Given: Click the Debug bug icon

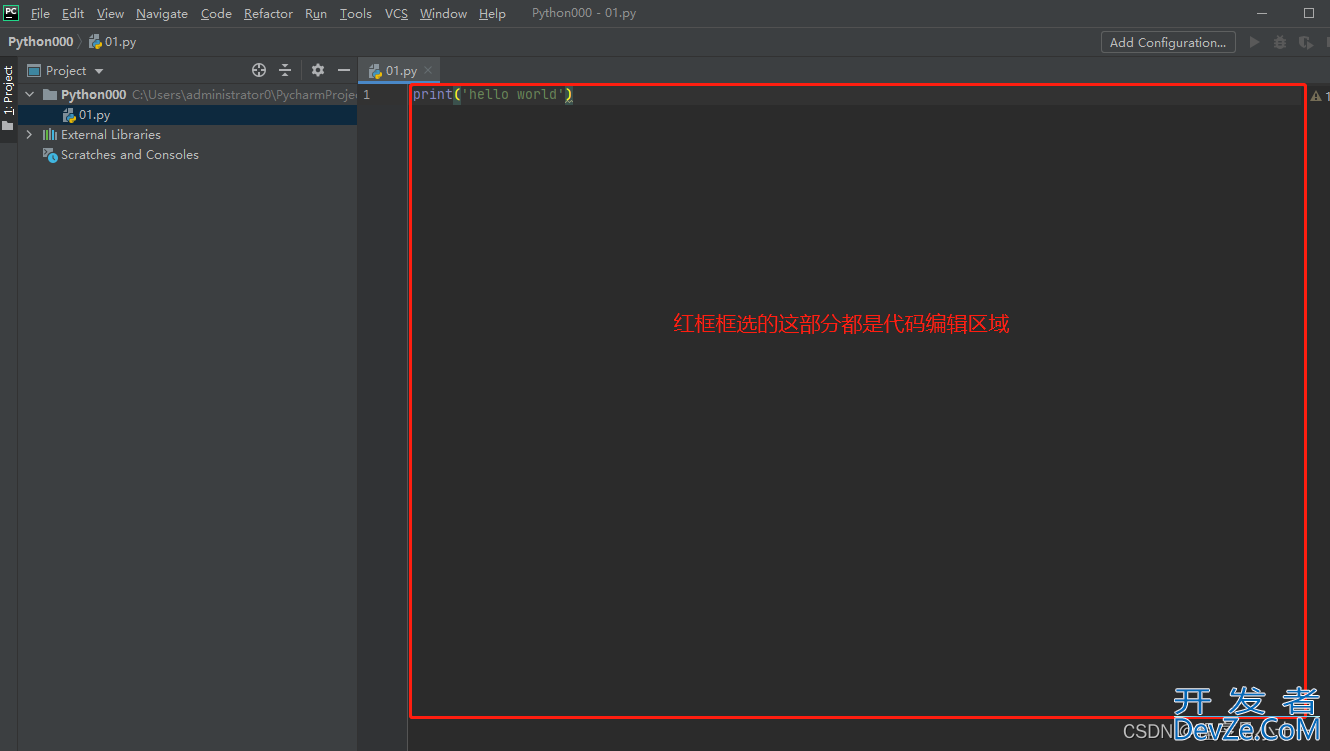Looking at the screenshot, I should (1280, 42).
